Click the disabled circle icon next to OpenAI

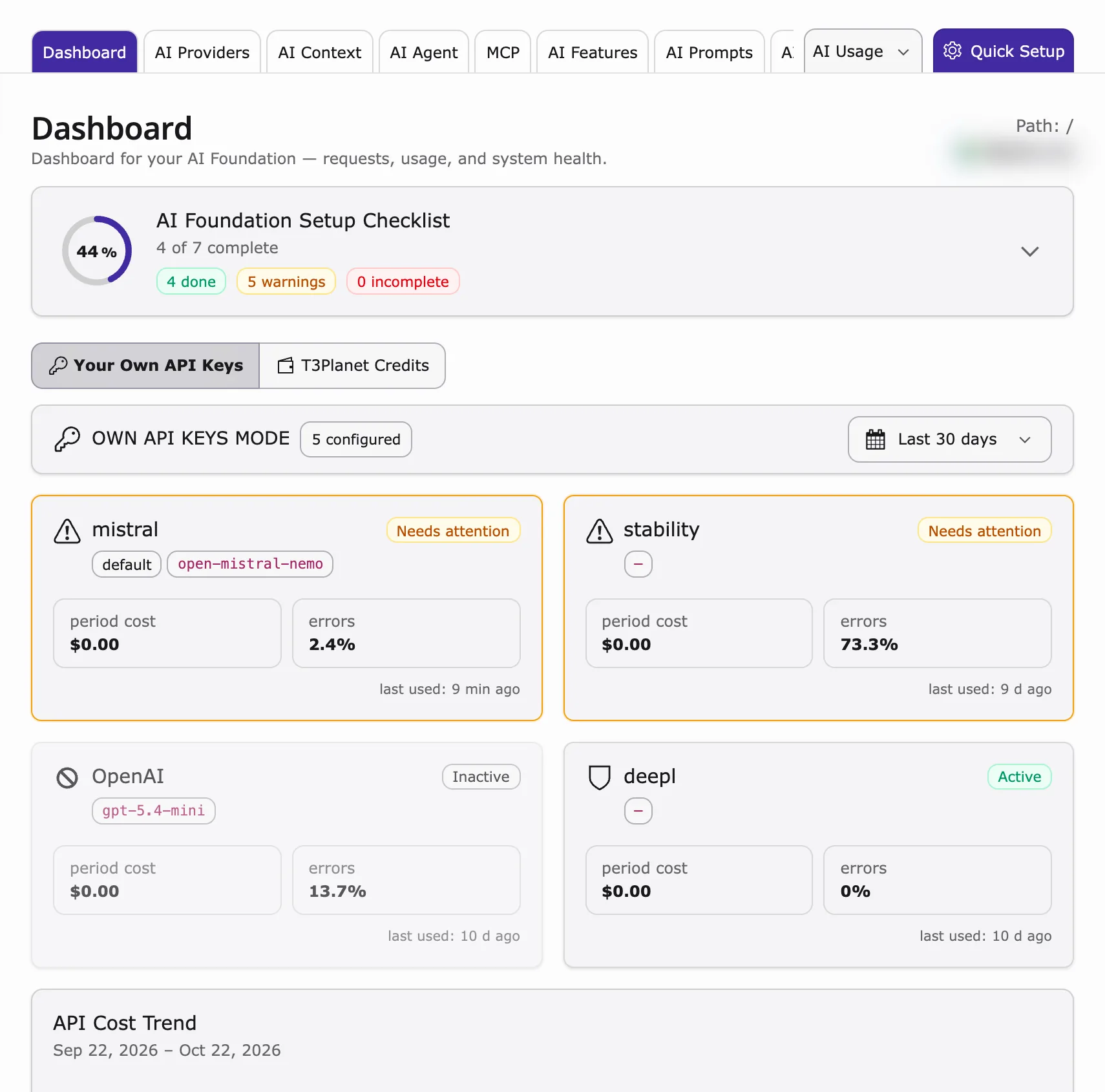67,777
